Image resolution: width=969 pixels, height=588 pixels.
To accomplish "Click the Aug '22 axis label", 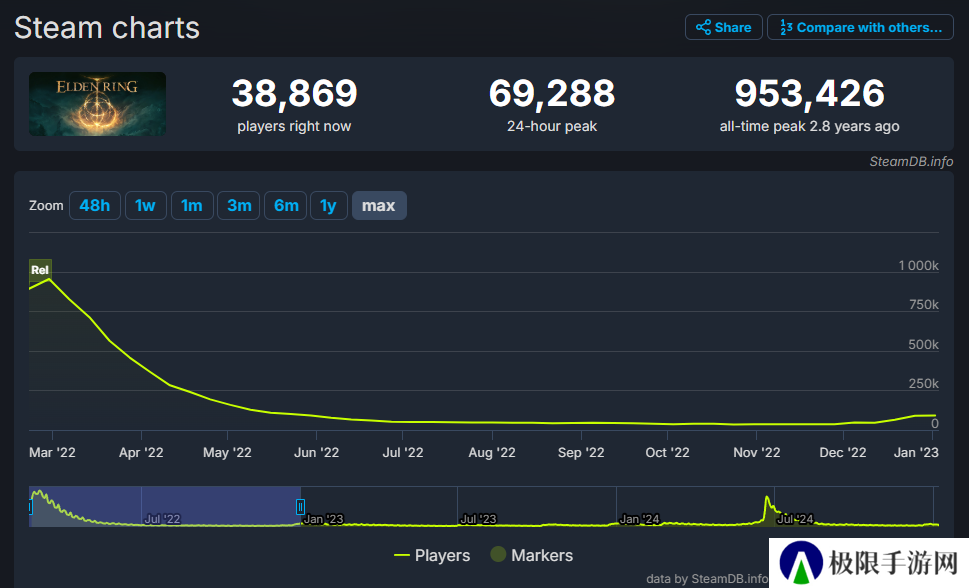I will [492, 453].
